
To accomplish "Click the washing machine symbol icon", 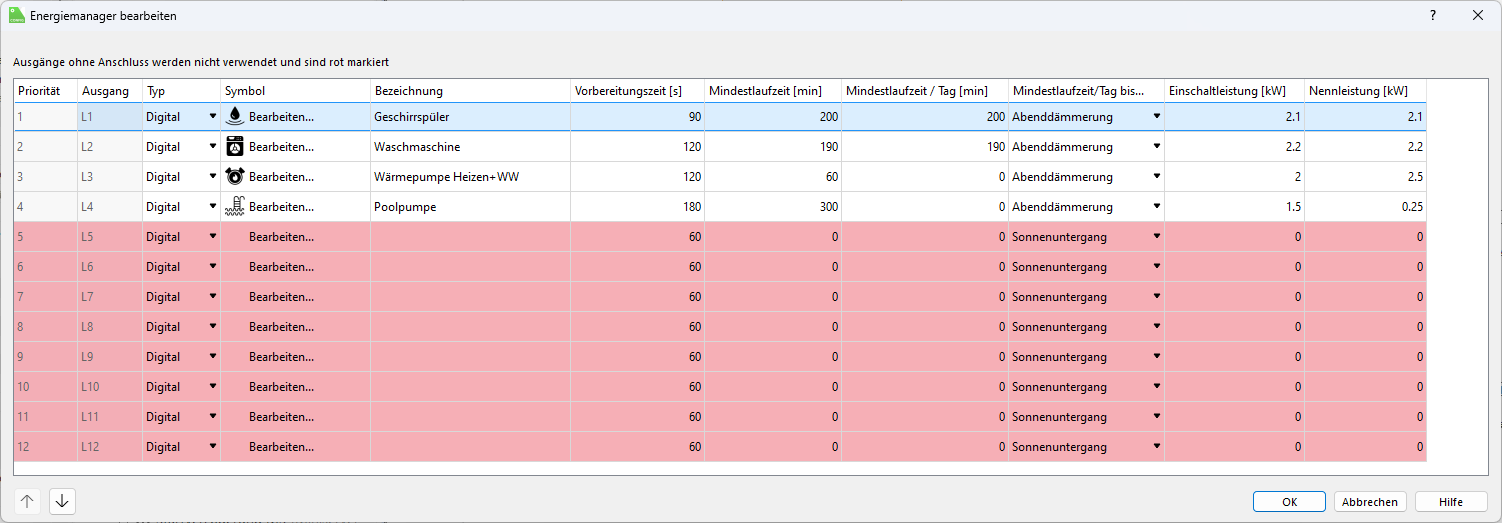I will (x=236, y=146).
